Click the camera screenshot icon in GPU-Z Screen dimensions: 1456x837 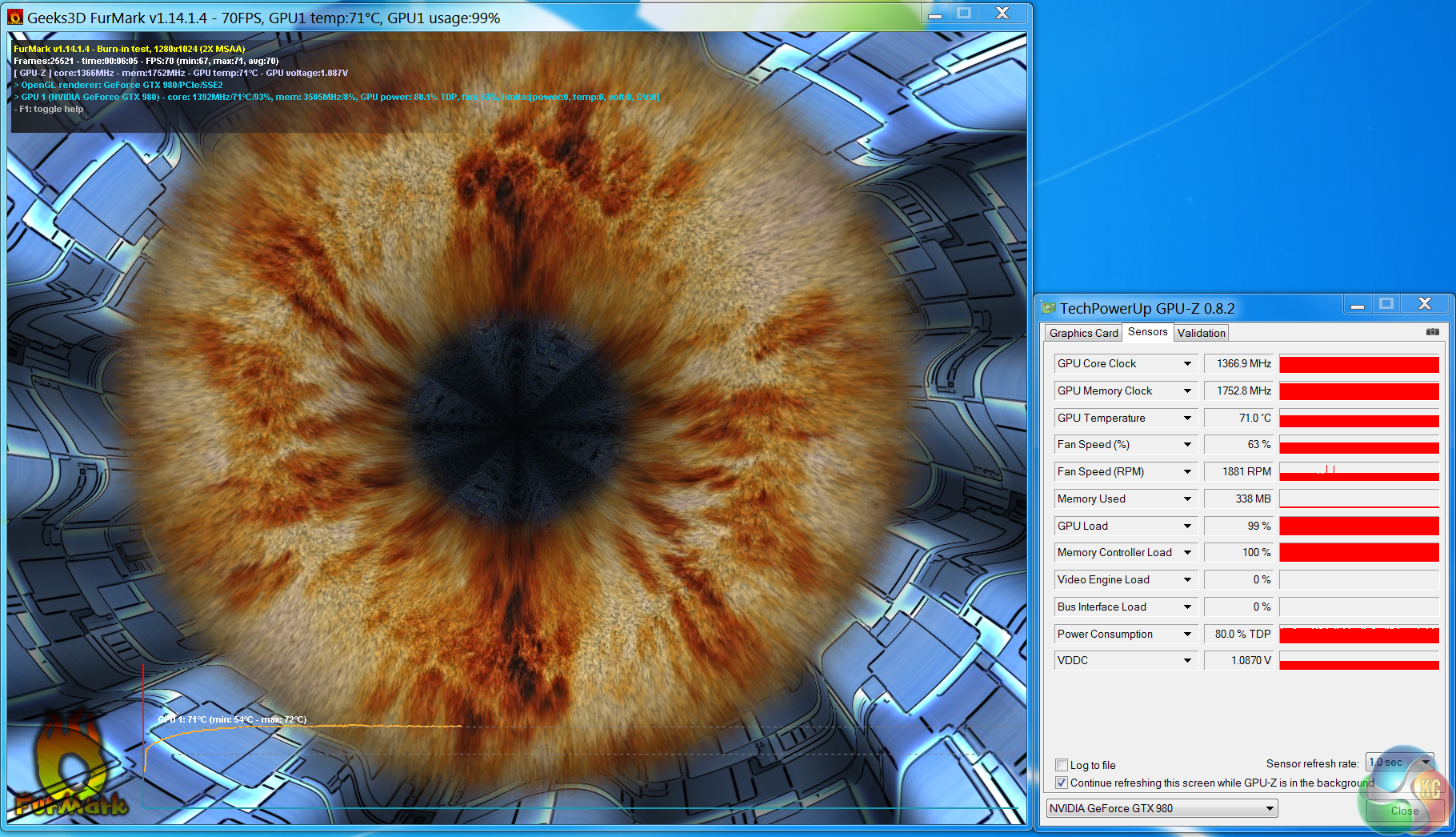click(1432, 332)
